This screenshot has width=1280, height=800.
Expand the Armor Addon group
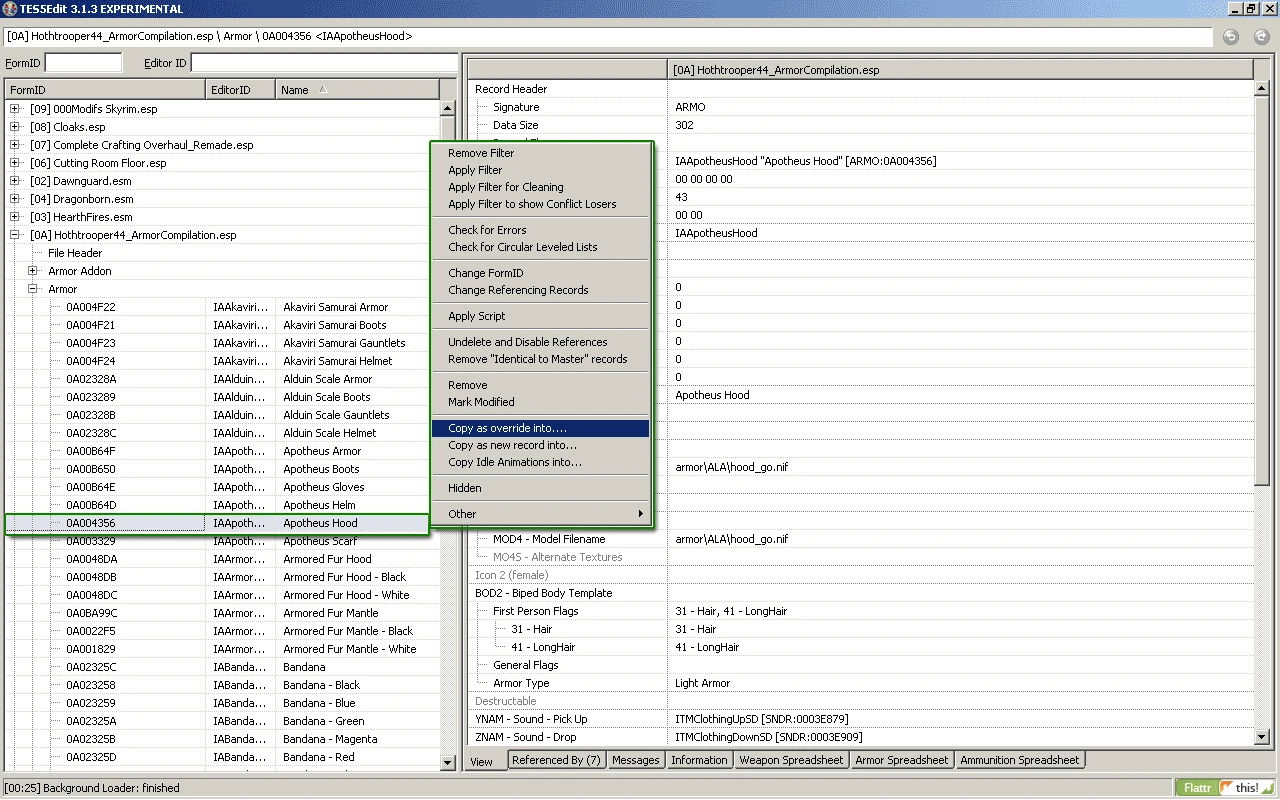tap(33, 271)
